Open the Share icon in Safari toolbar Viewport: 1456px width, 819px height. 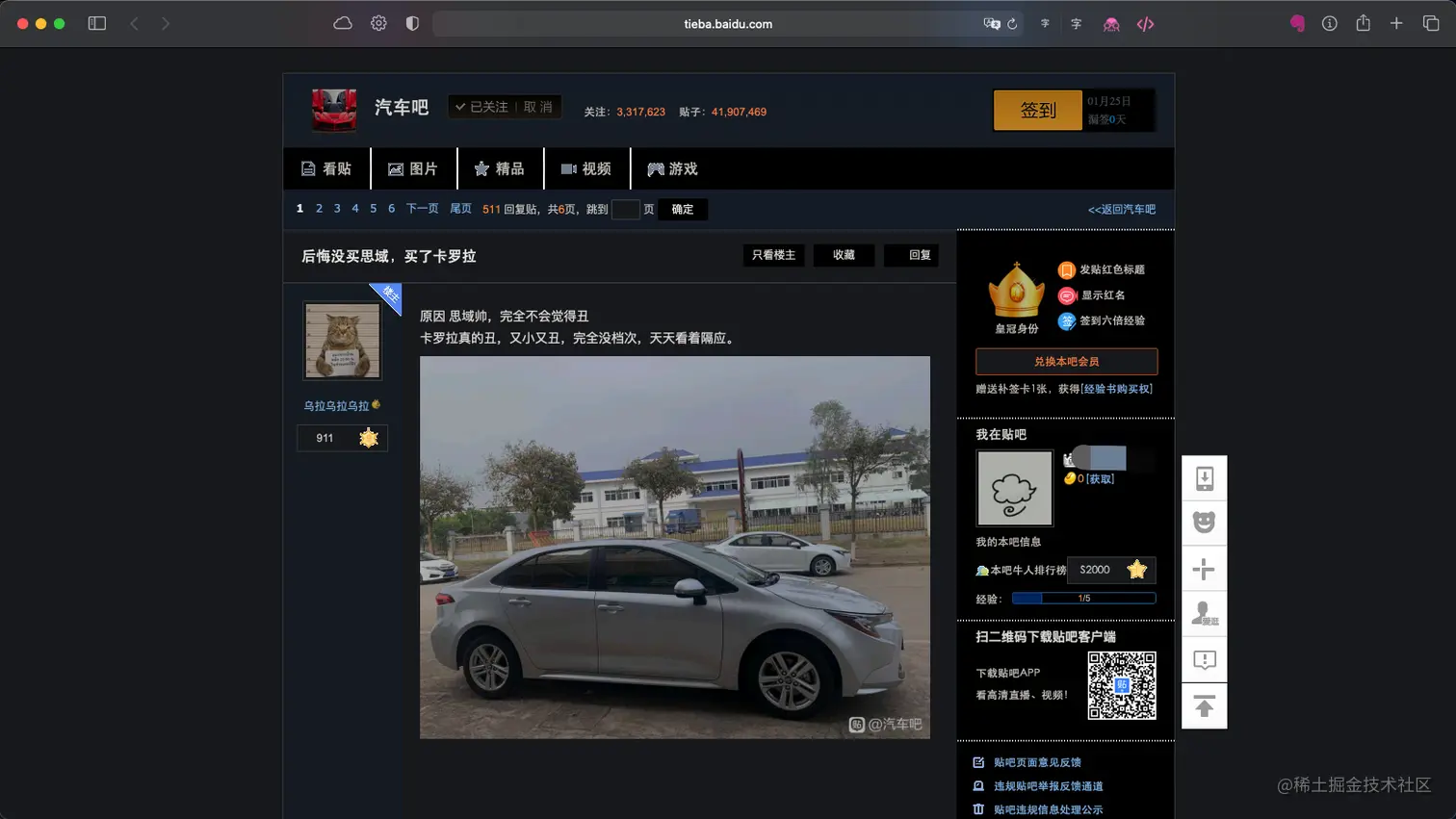pos(1363,23)
